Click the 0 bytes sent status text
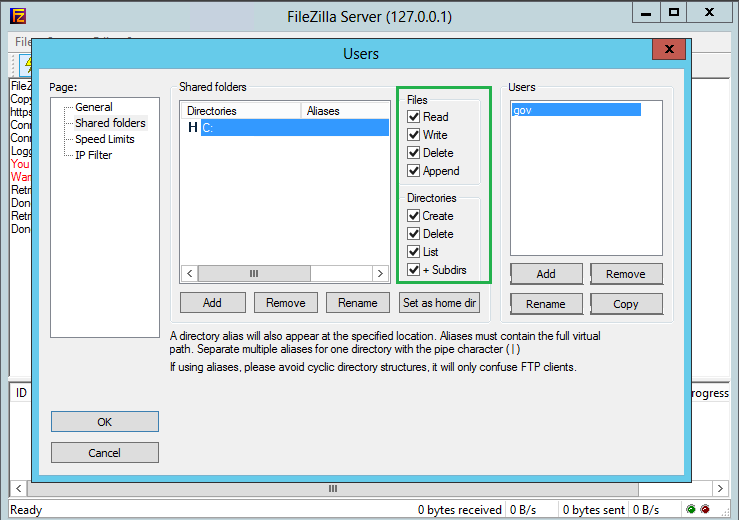Screen dimensions: 739x520 pyautogui.click(x=593, y=510)
